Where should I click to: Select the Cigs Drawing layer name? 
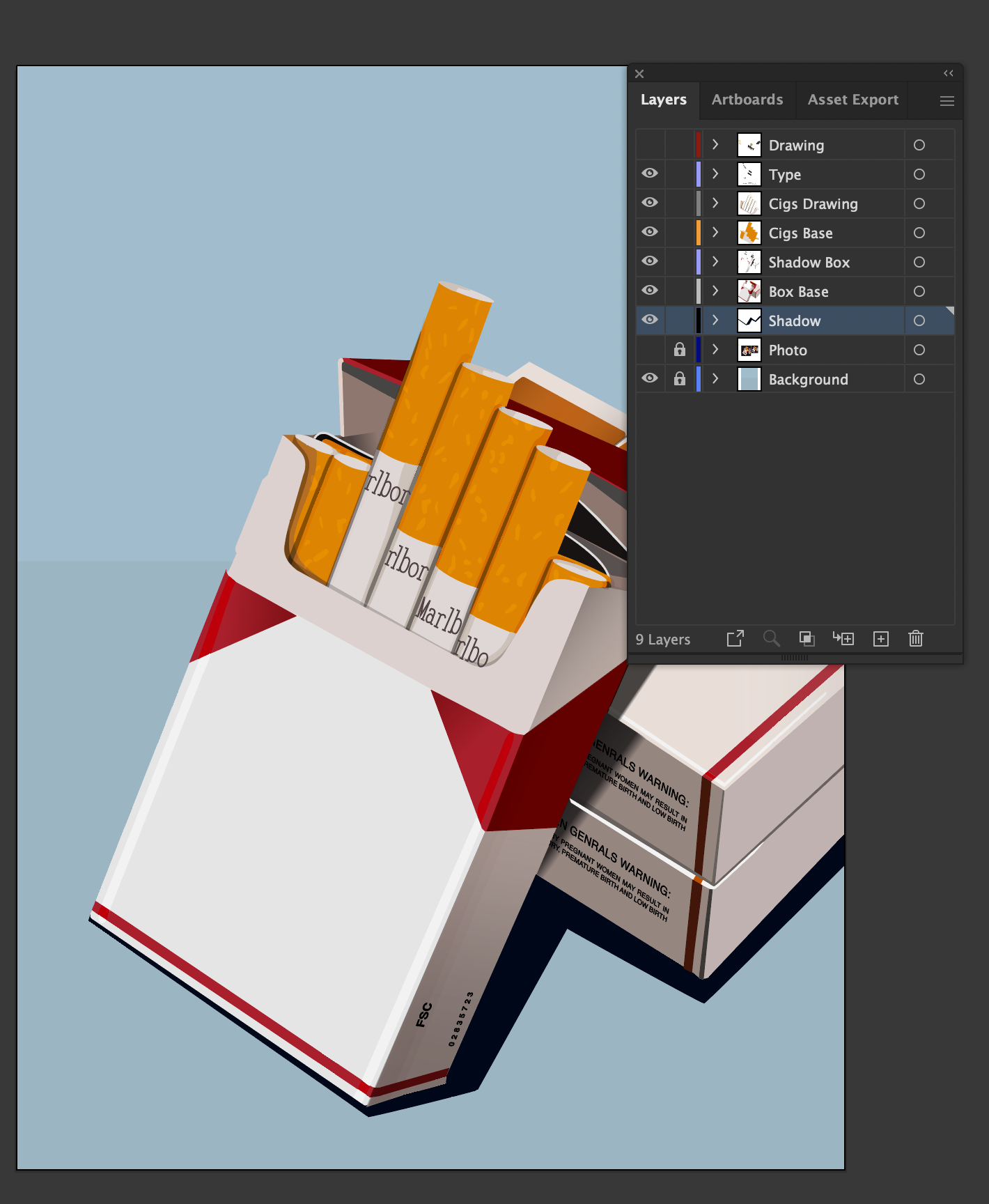[813, 204]
